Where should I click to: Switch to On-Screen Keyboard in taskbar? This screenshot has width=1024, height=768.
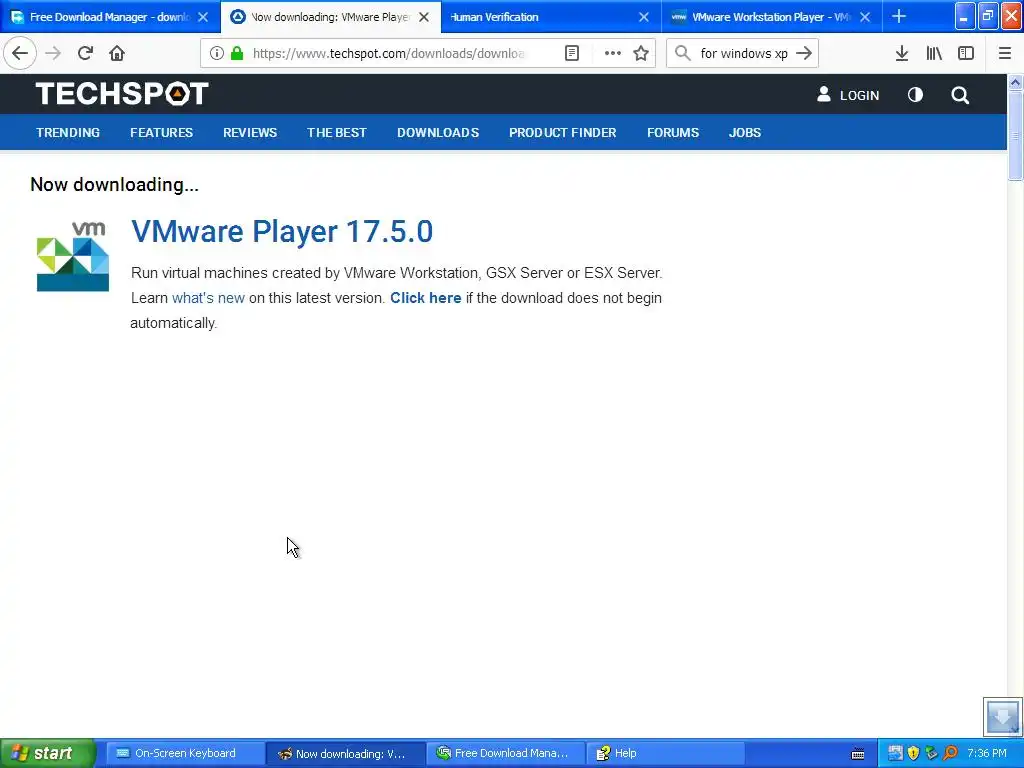pyautogui.click(x=184, y=753)
